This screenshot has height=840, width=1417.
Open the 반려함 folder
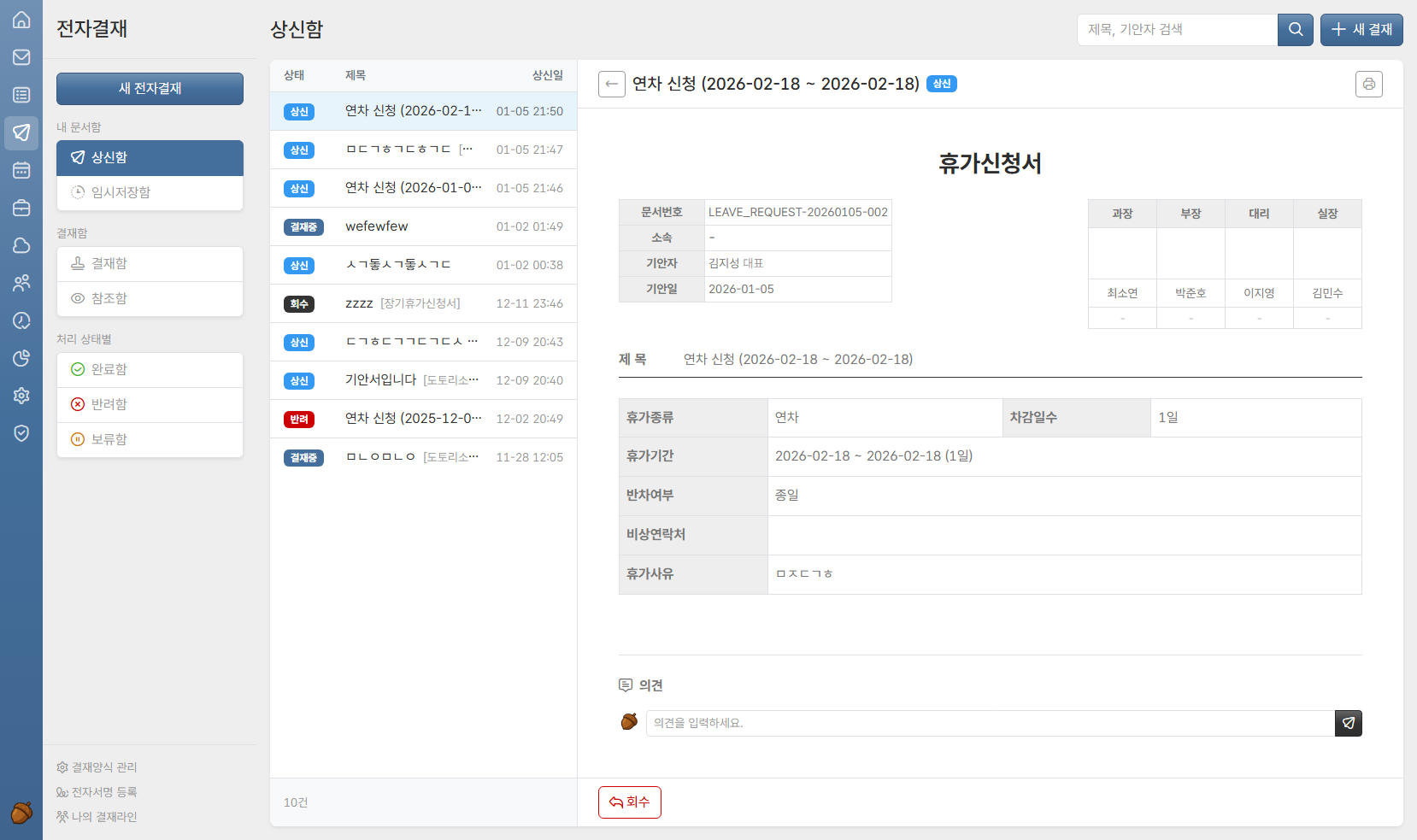pos(150,404)
